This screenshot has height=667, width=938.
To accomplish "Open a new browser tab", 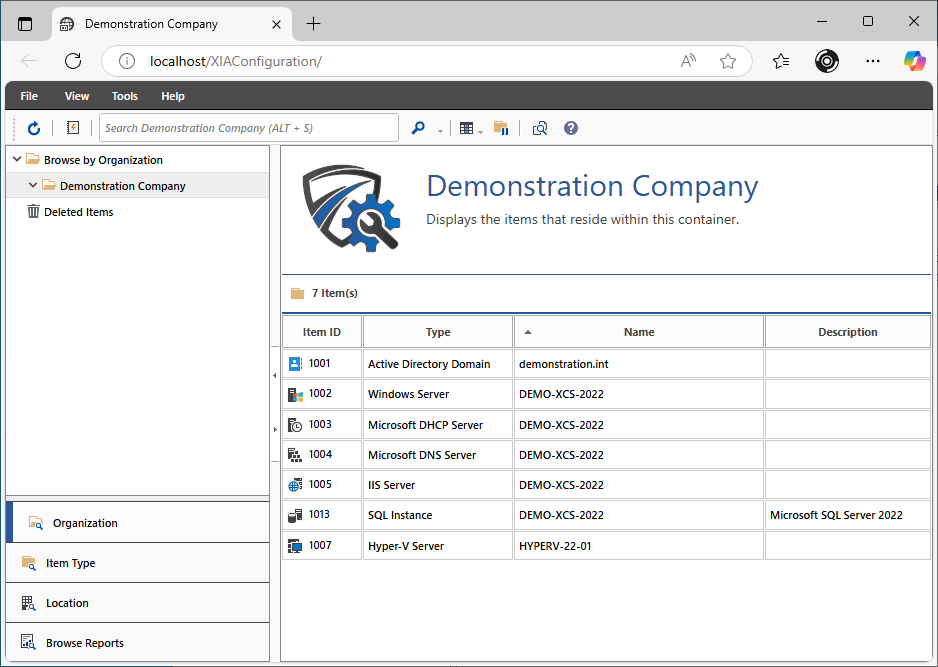I will pyautogui.click(x=313, y=23).
